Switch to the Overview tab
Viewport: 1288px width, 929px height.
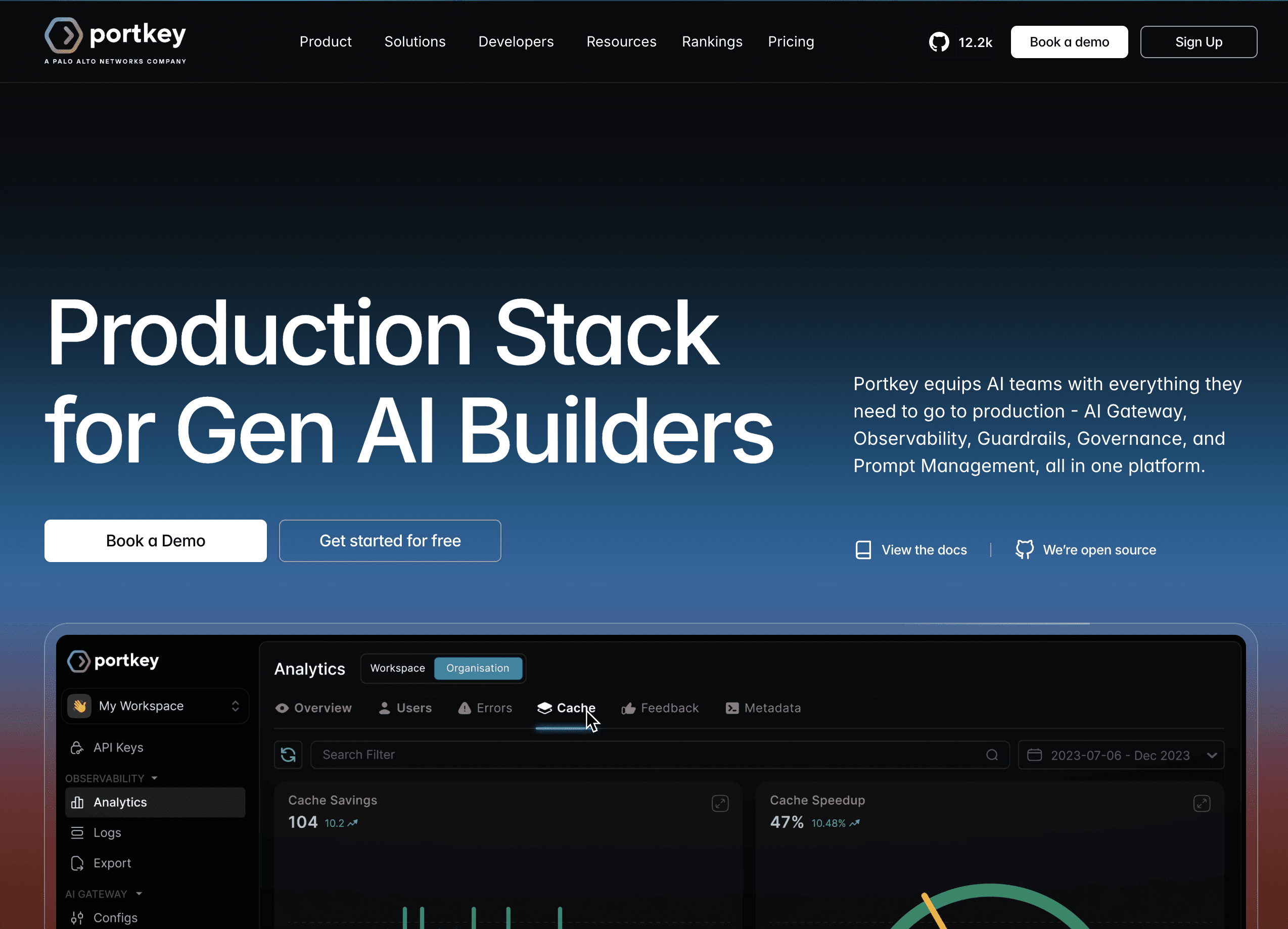pos(313,708)
